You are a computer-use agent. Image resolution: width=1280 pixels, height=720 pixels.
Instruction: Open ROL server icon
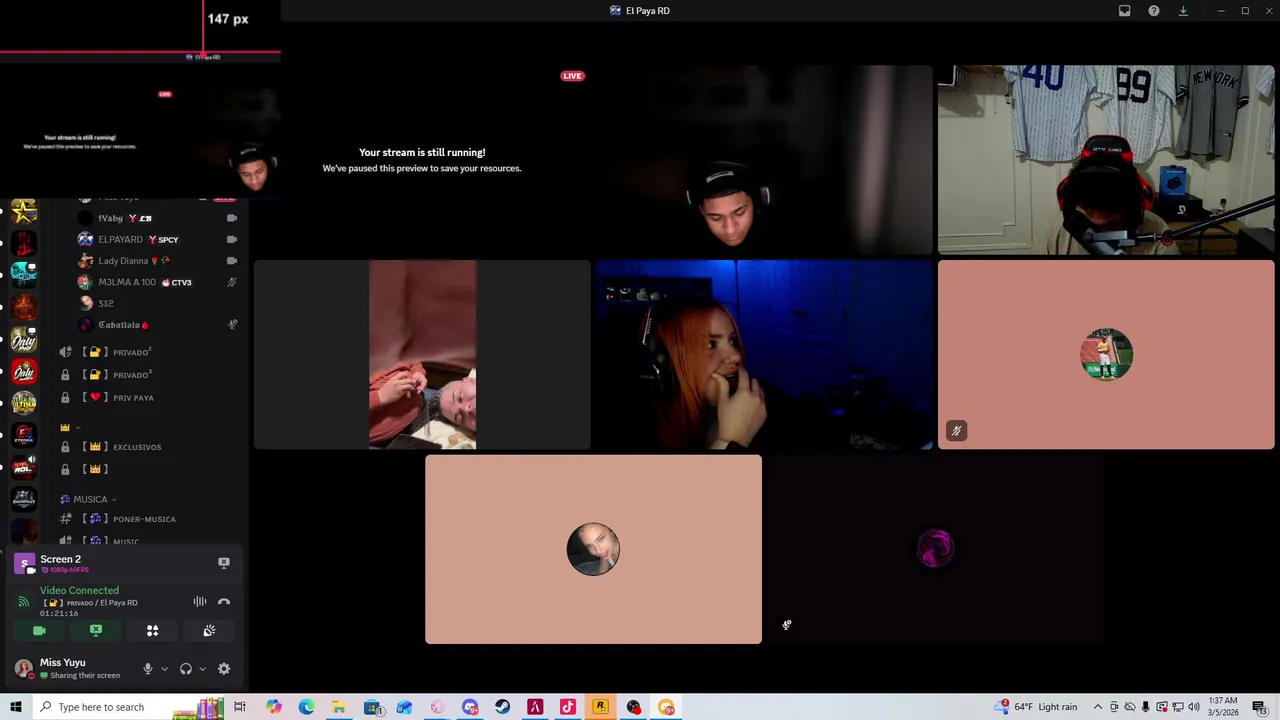tap(24, 467)
